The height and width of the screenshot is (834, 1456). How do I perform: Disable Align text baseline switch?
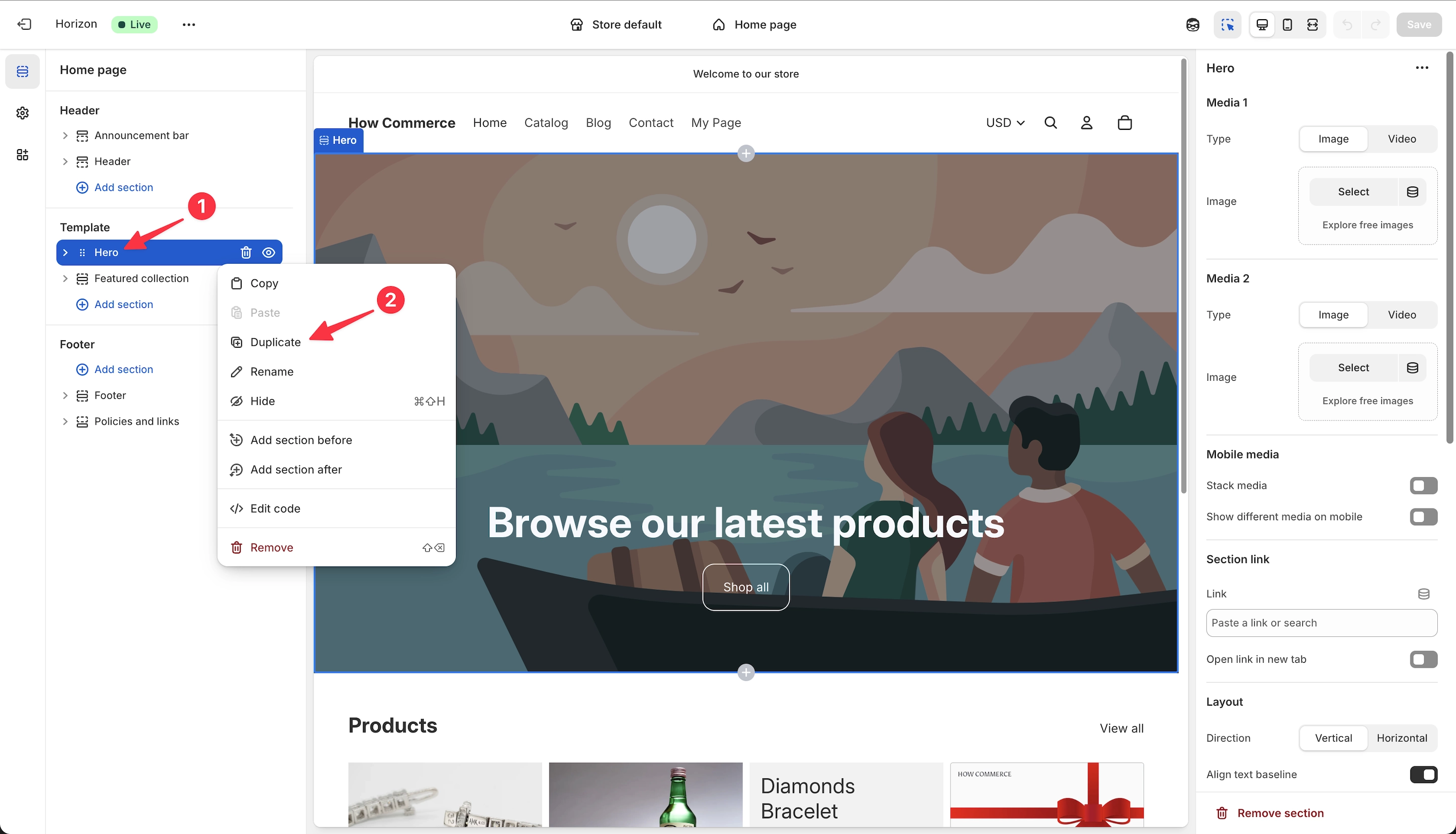pyautogui.click(x=1423, y=774)
